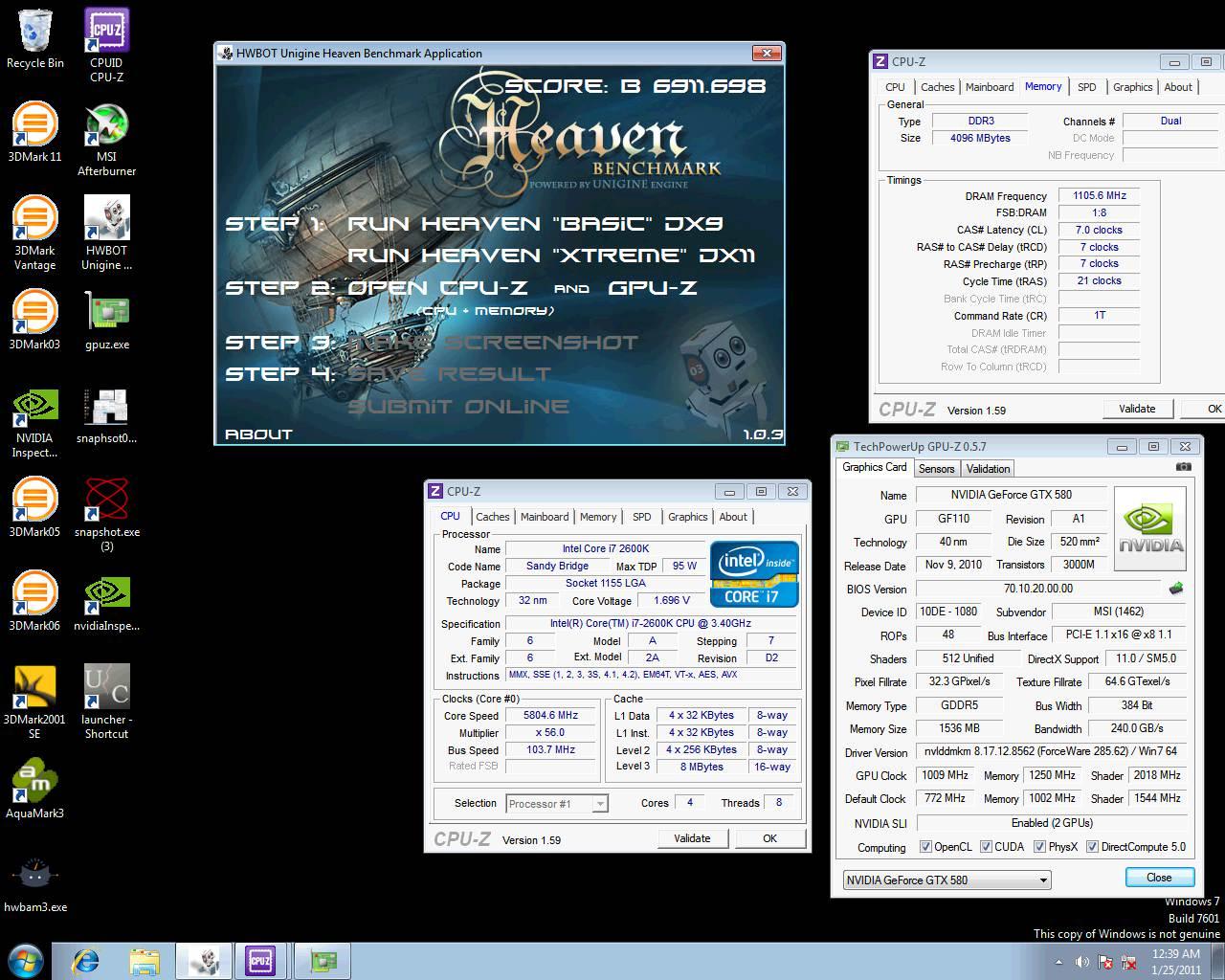Screen dimensions: 1225x980
Task: Open Windows Start menu orb
Action: [x=26, y=960]
